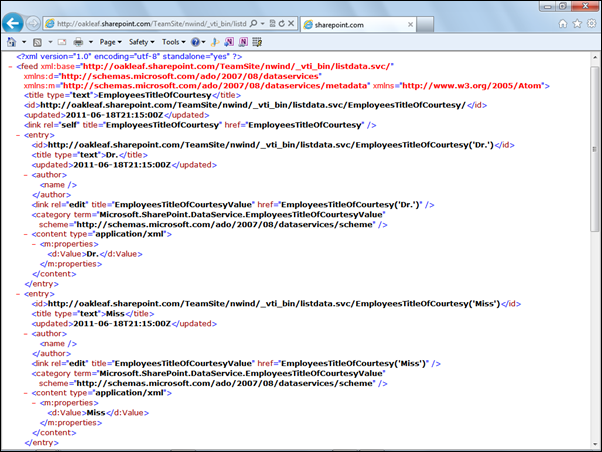Click the Forward navigation arrow
Viewport: 602px width, 452px height.
coord(33,23)
